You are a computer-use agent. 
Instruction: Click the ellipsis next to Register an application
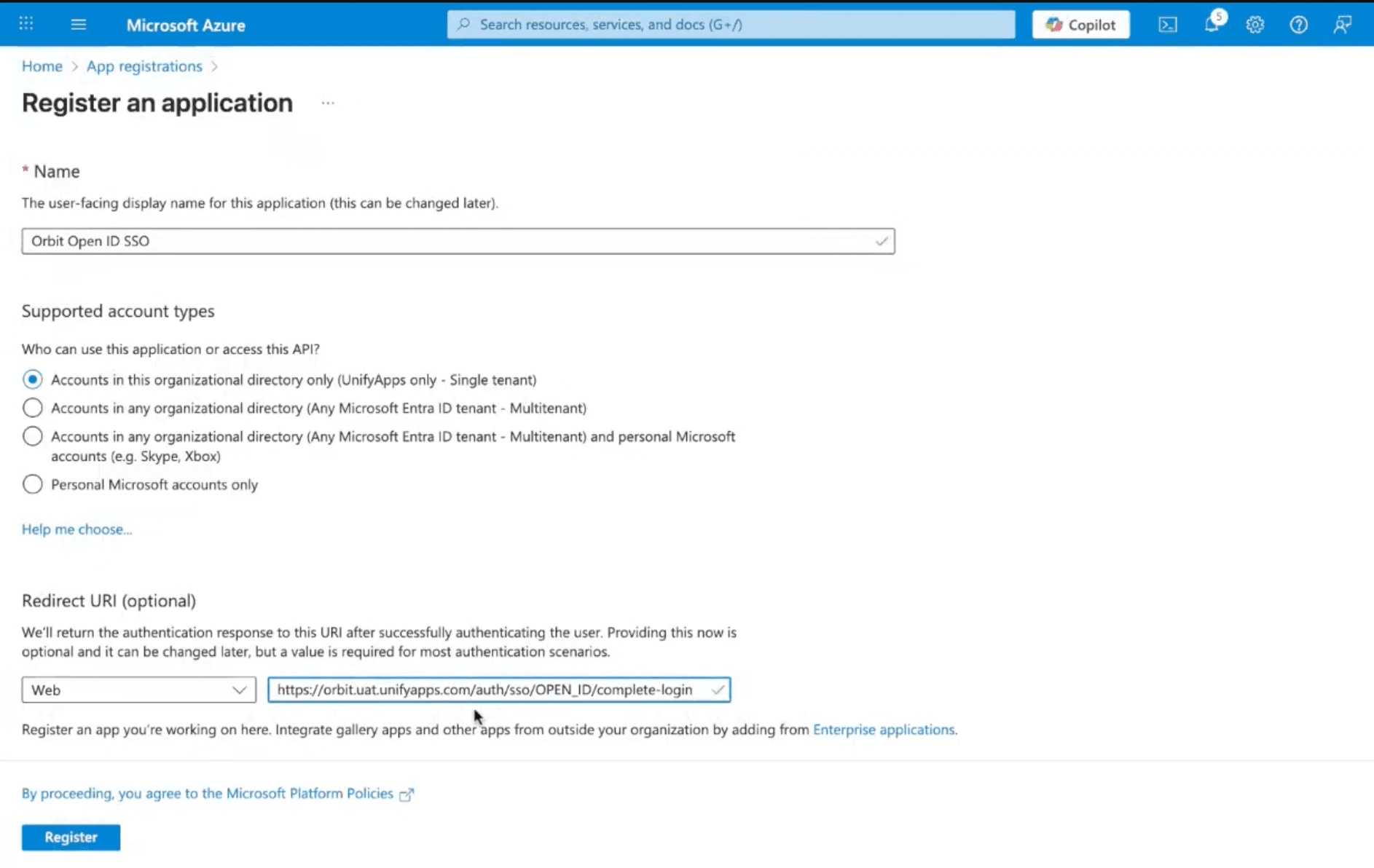click(328, 103)
